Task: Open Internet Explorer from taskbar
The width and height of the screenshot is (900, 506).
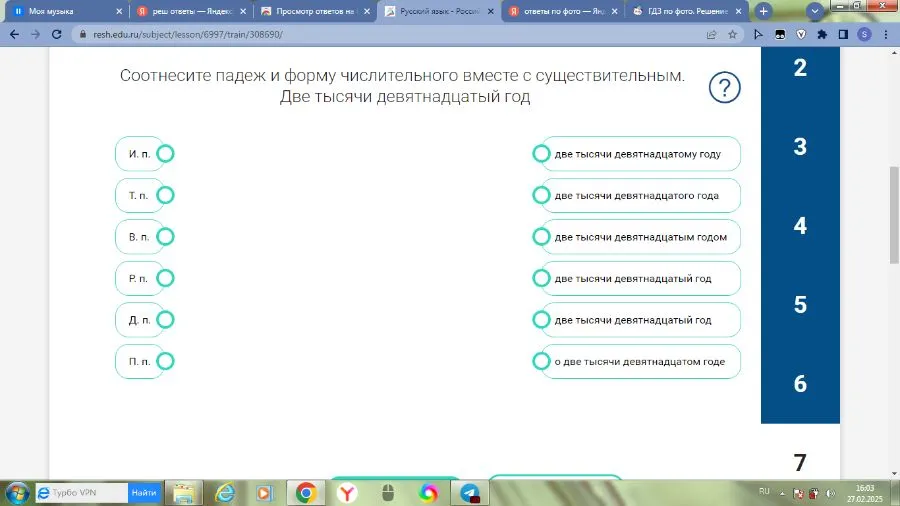Action: pyautogui.click(x=224, y=493)
